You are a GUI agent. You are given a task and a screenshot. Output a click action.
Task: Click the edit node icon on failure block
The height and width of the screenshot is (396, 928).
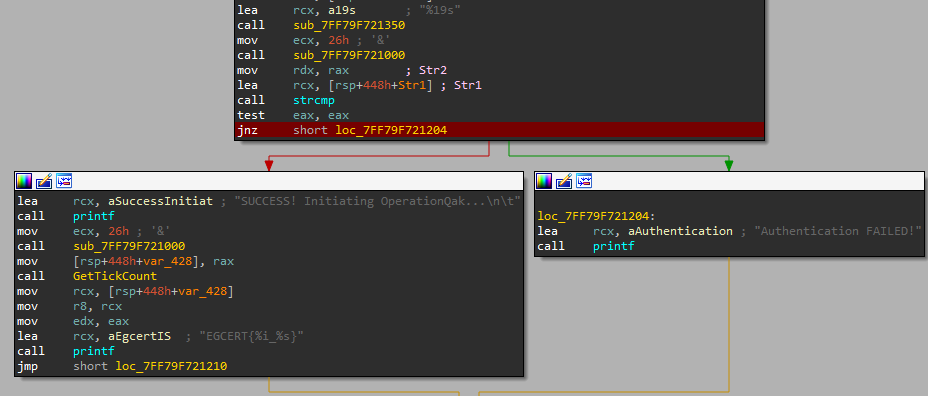564,181
